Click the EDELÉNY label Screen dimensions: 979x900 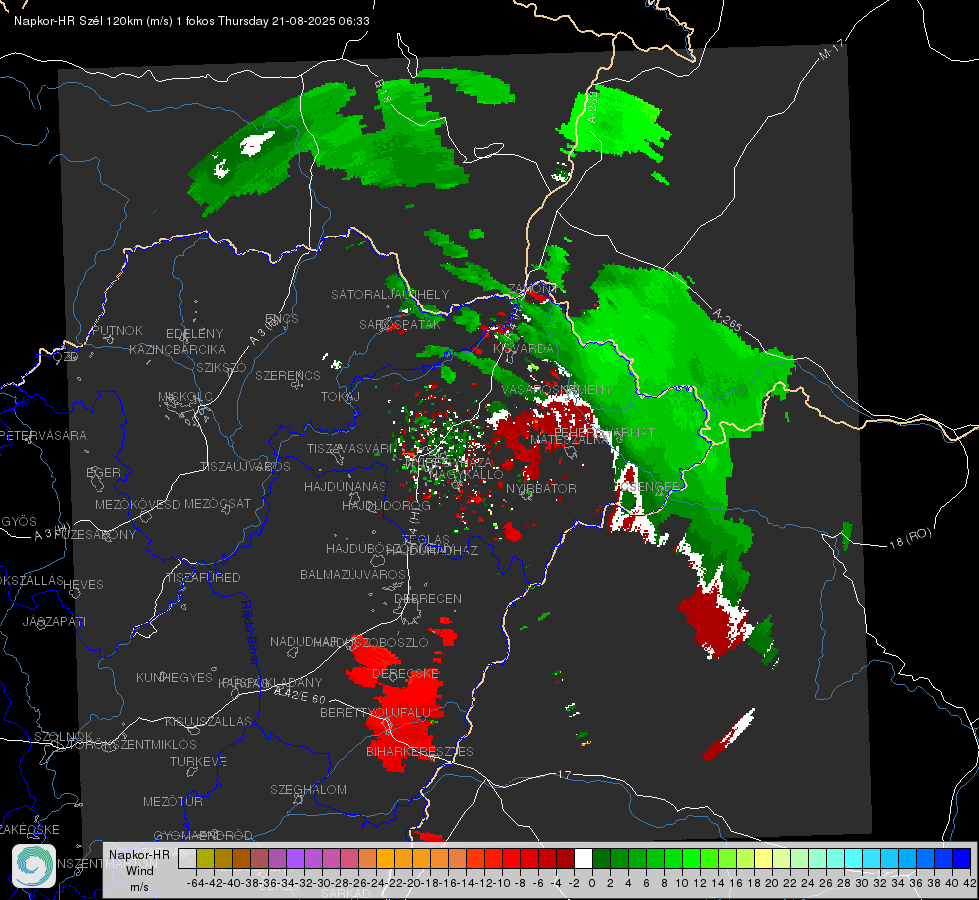[x=194, y=334]
